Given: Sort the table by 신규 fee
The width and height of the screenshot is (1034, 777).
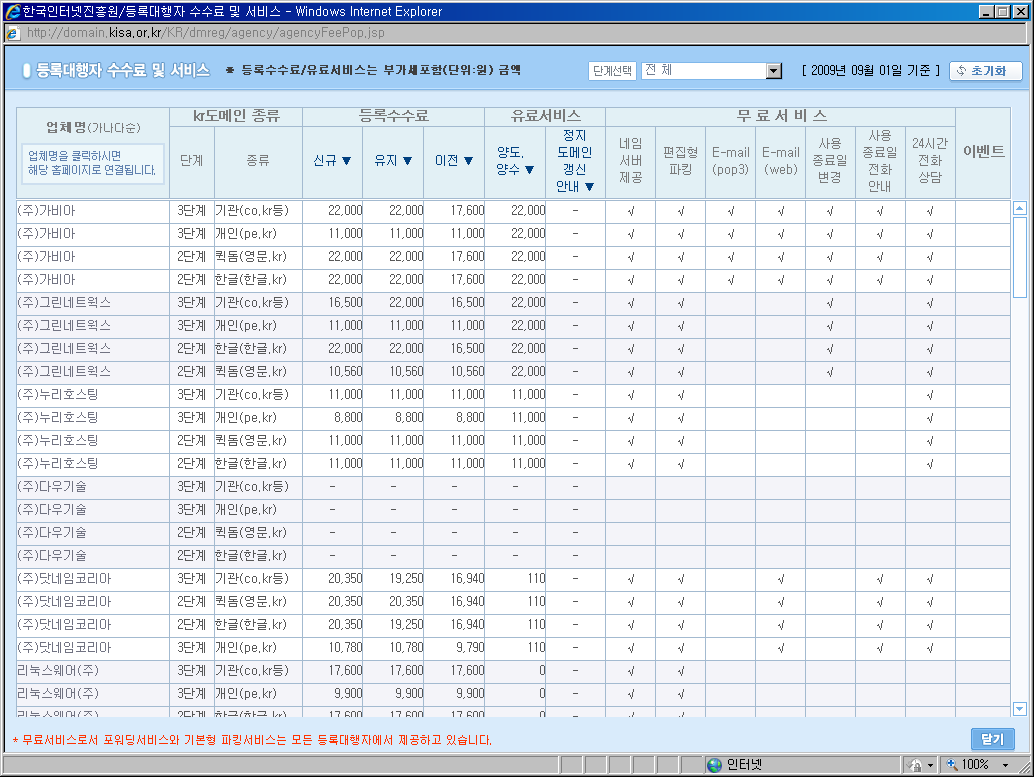Looking at the screenshot, I should tap(332, 160).
